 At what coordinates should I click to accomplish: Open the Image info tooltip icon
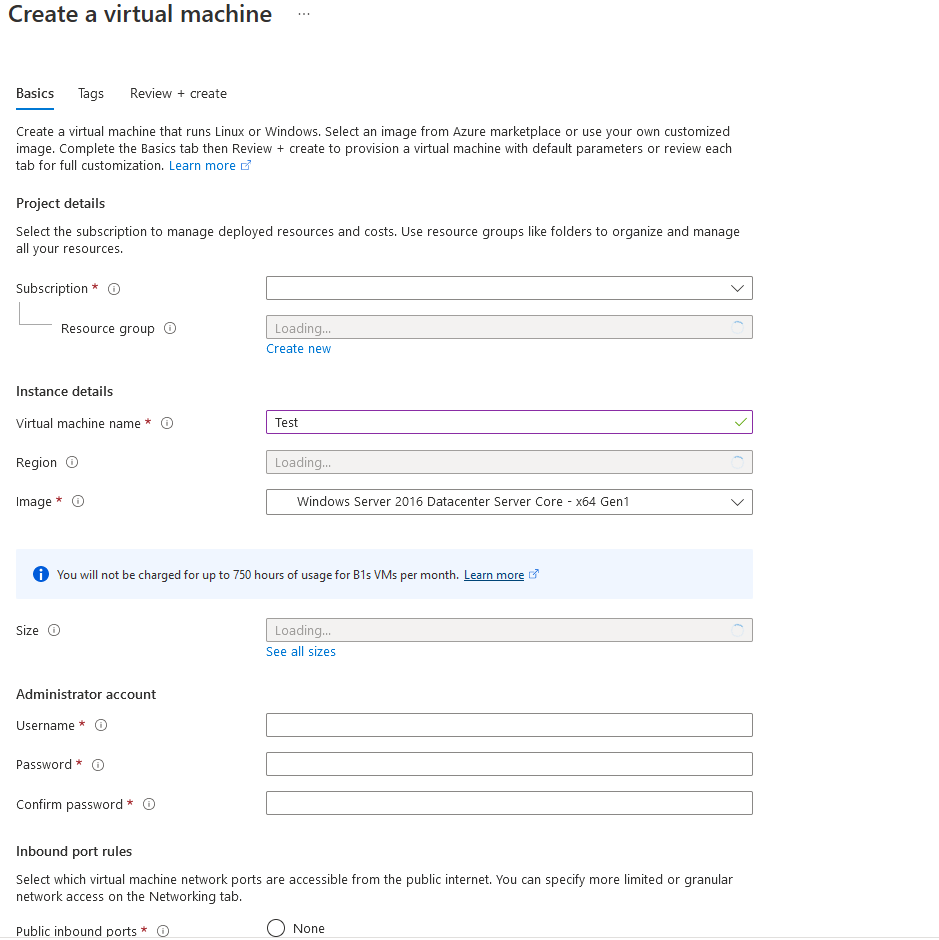[77, 501]
